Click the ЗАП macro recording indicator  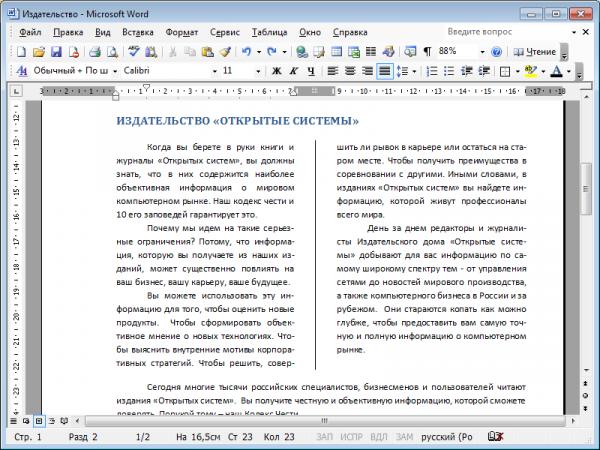tap(324, 437)
